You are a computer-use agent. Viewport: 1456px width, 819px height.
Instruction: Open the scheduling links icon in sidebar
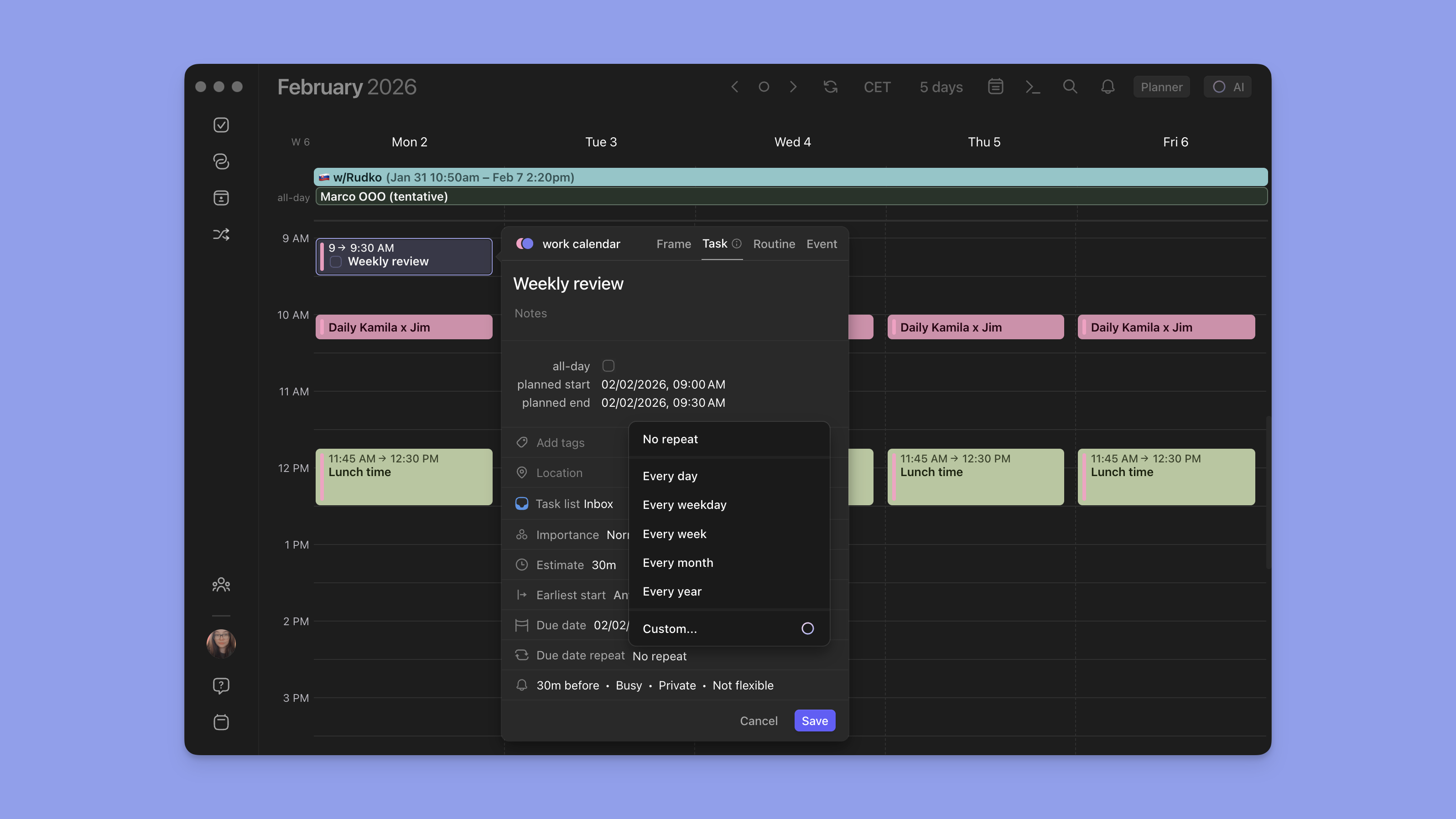pos(221,161)
